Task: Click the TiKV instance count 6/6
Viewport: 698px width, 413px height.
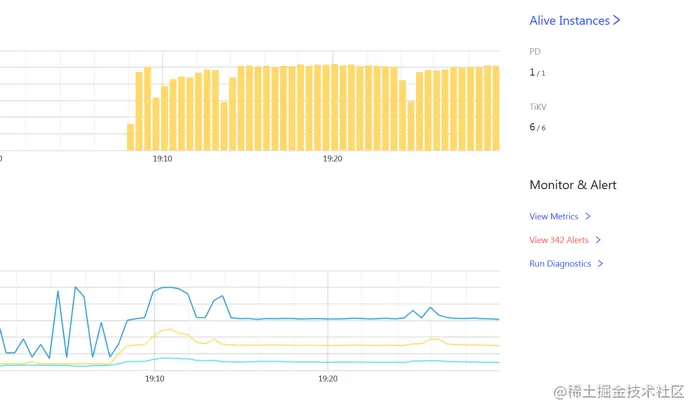Action: pos(537,127)
